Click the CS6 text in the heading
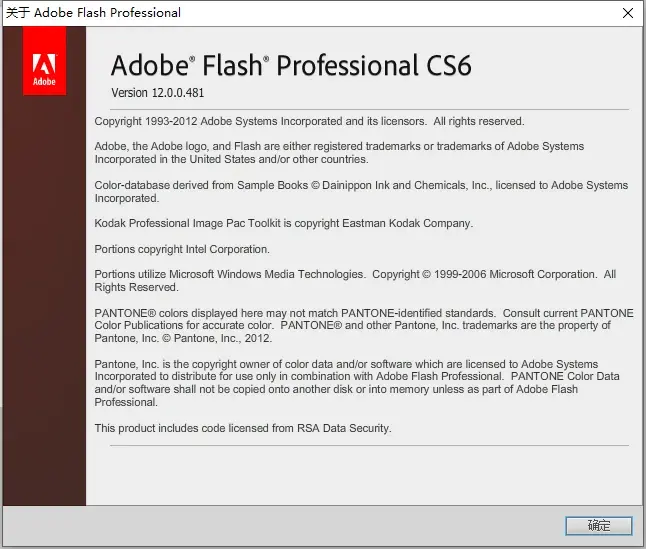 pos(445,65)
